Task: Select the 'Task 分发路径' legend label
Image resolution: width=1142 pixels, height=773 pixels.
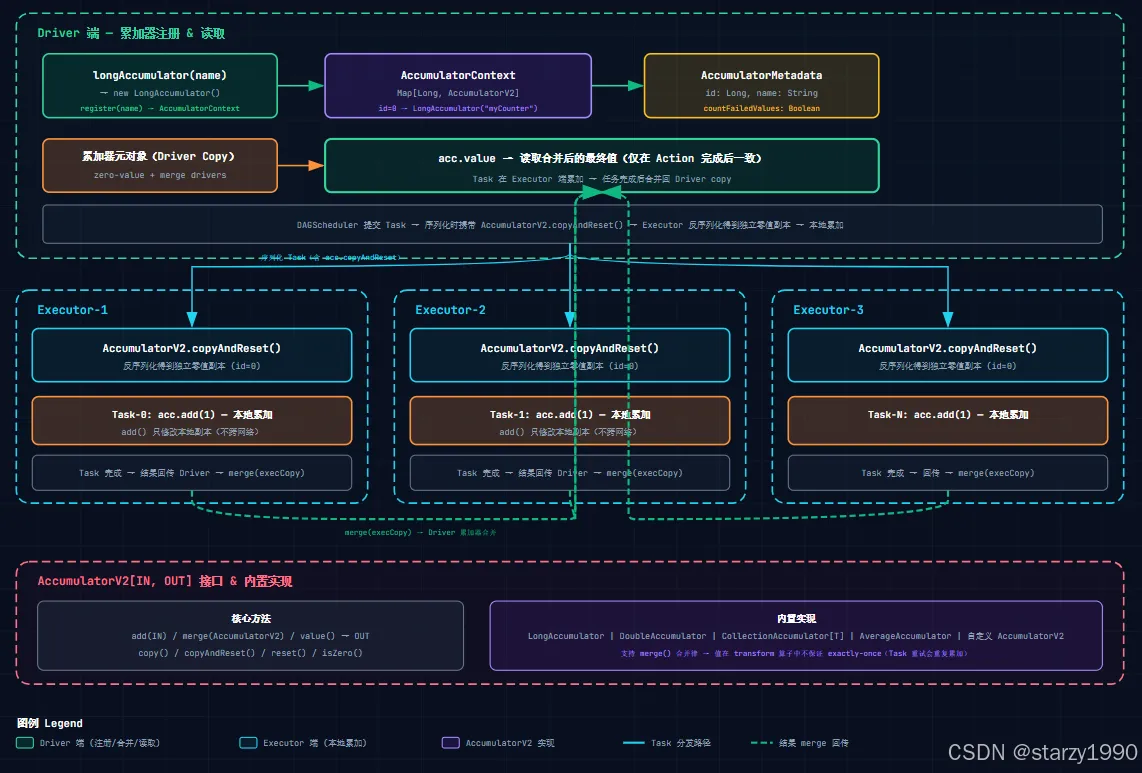Action: [681, 743]
